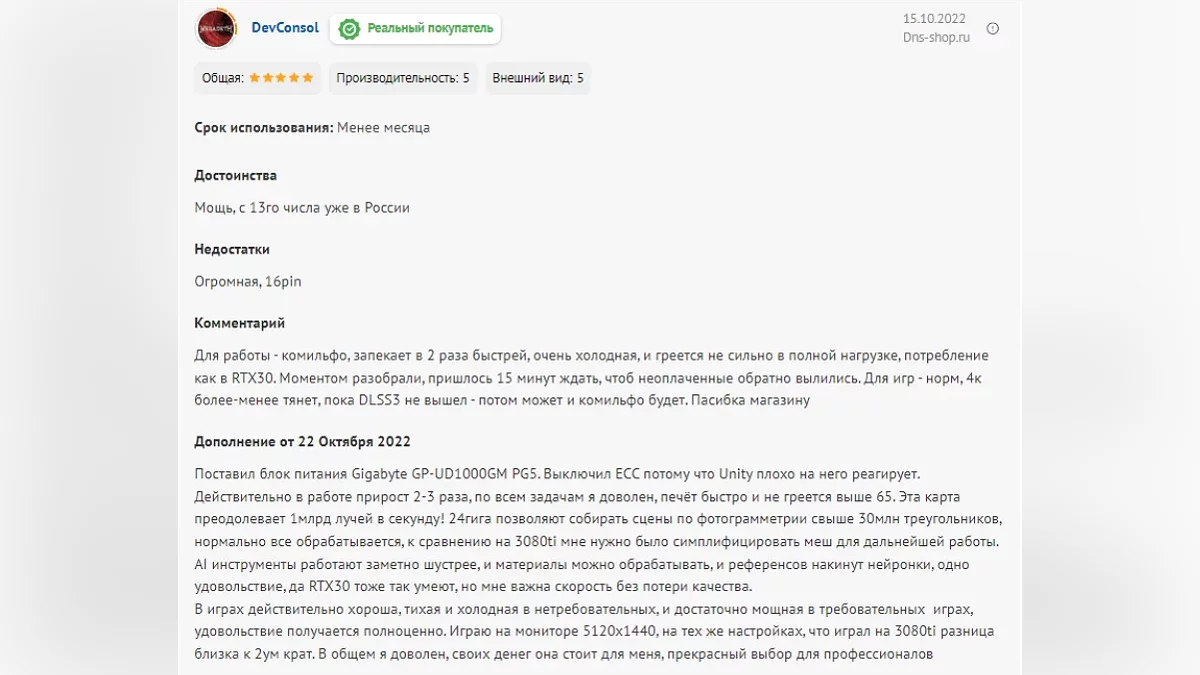Select the "Внешний вид: 5" rating chip
This screenshot has height=675, width=1200.
tap(538, 78)
